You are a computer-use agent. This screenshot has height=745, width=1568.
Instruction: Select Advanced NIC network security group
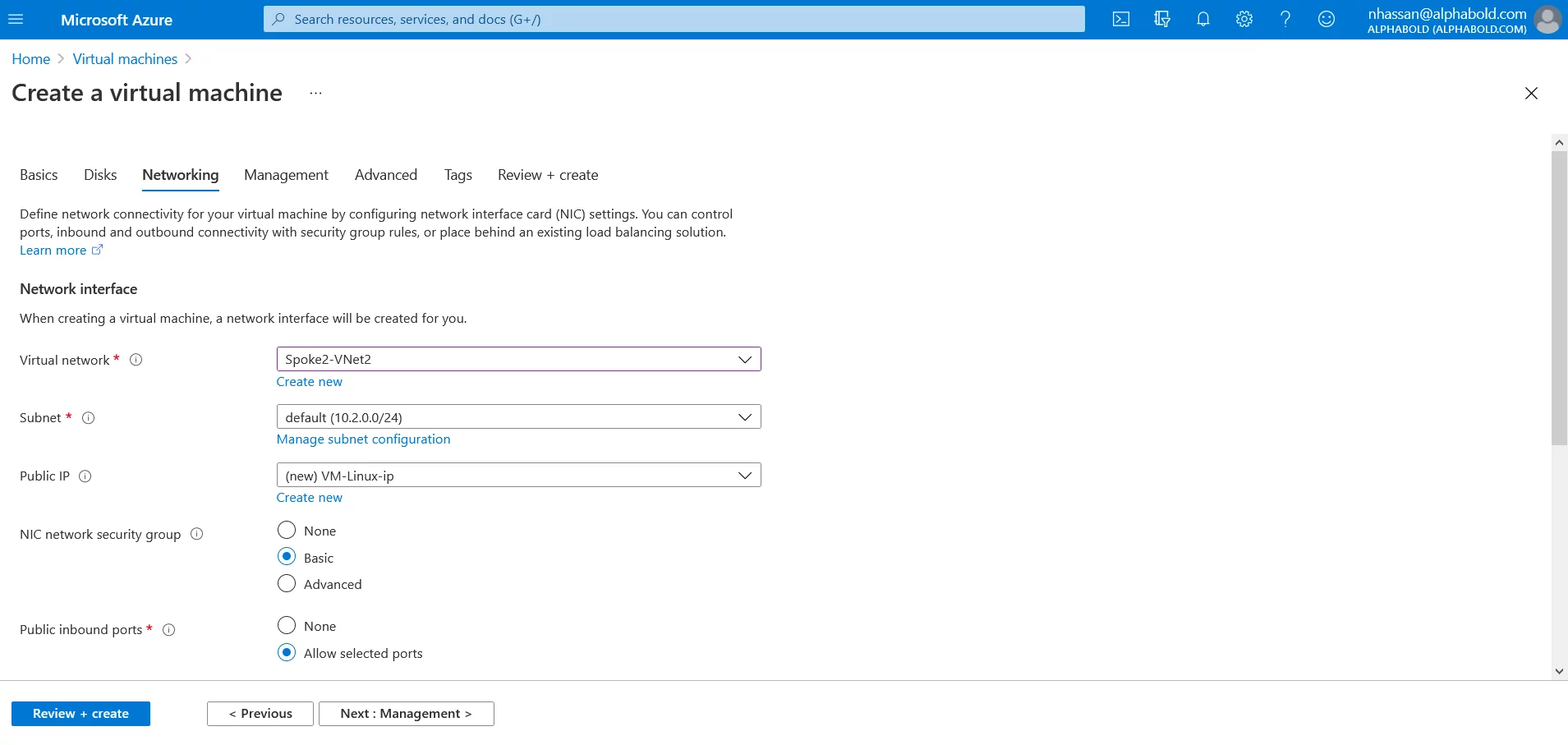coord(287,583)
